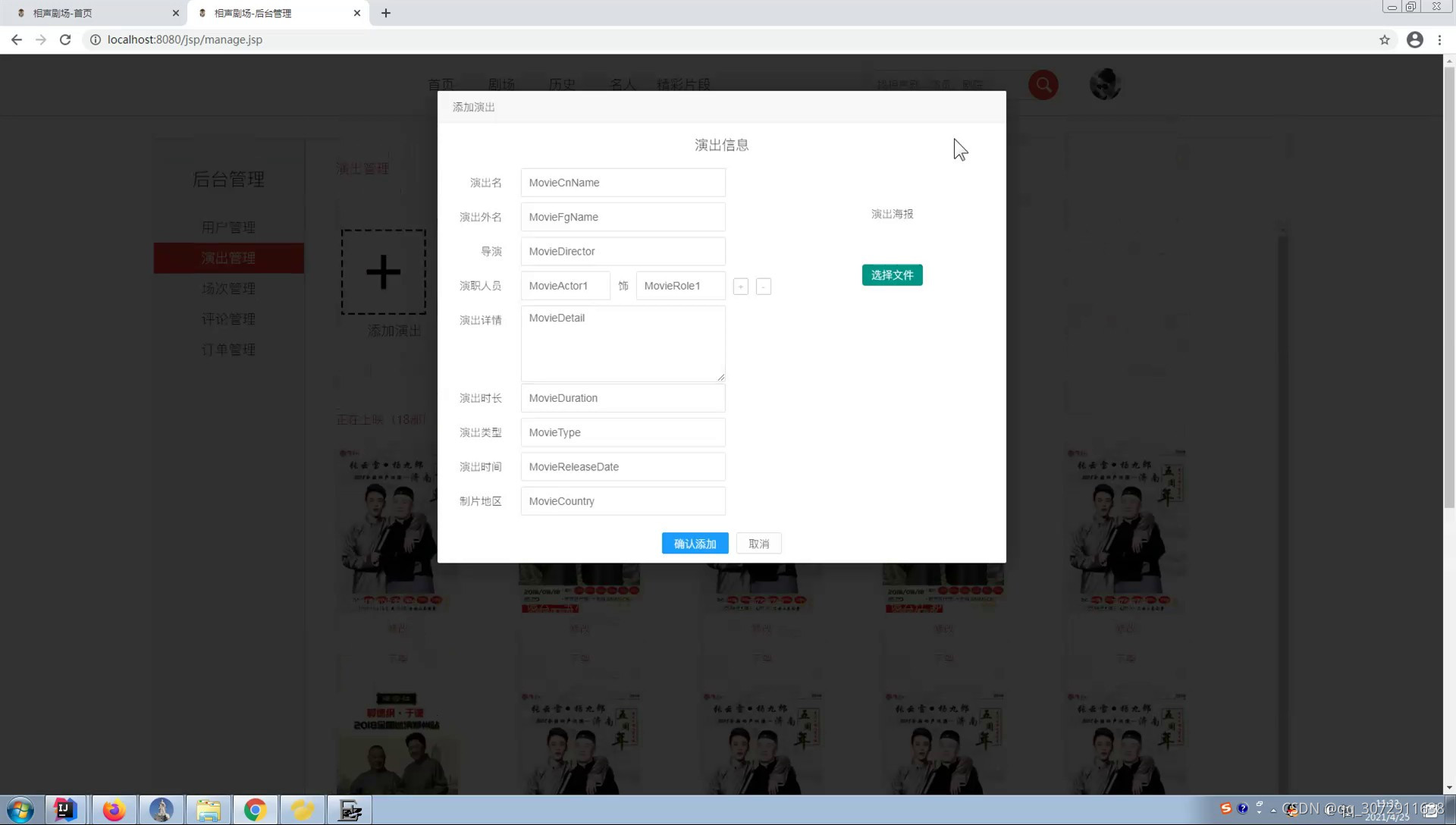Open File Explorer from the taskbar
The image size is (1456, 825).
pos(209,810)
